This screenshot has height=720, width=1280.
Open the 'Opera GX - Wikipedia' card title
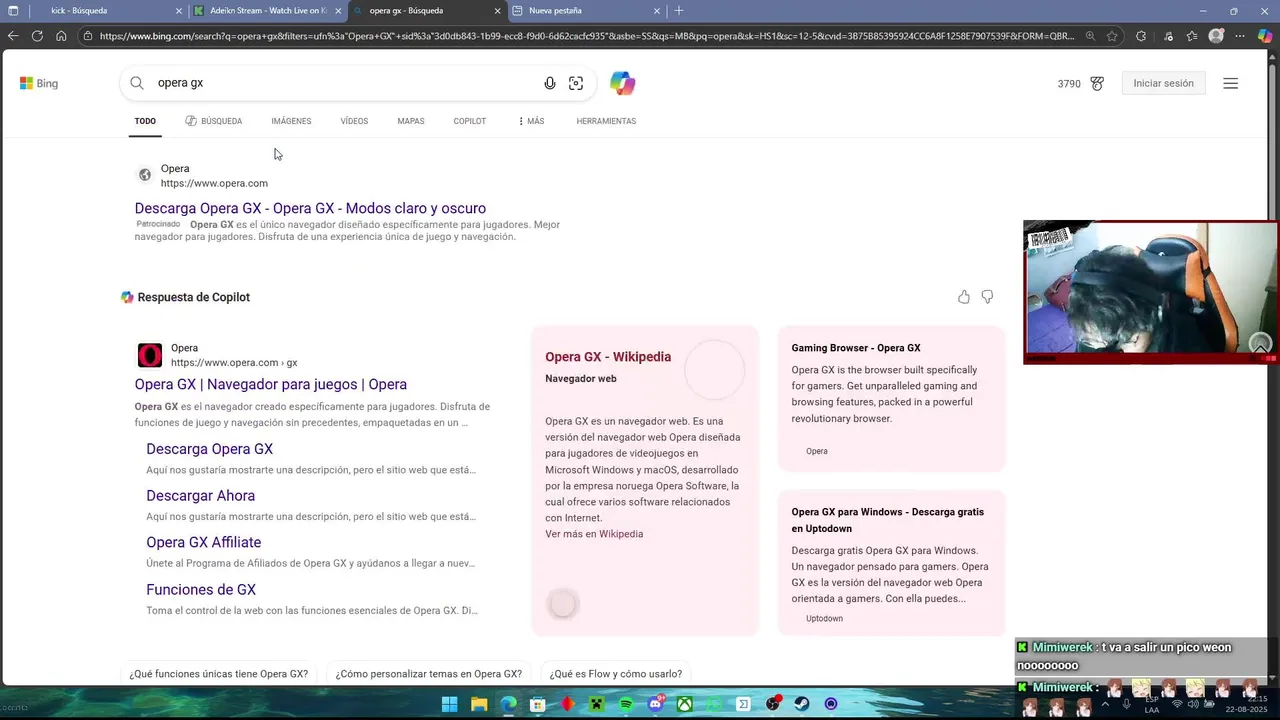608,357
